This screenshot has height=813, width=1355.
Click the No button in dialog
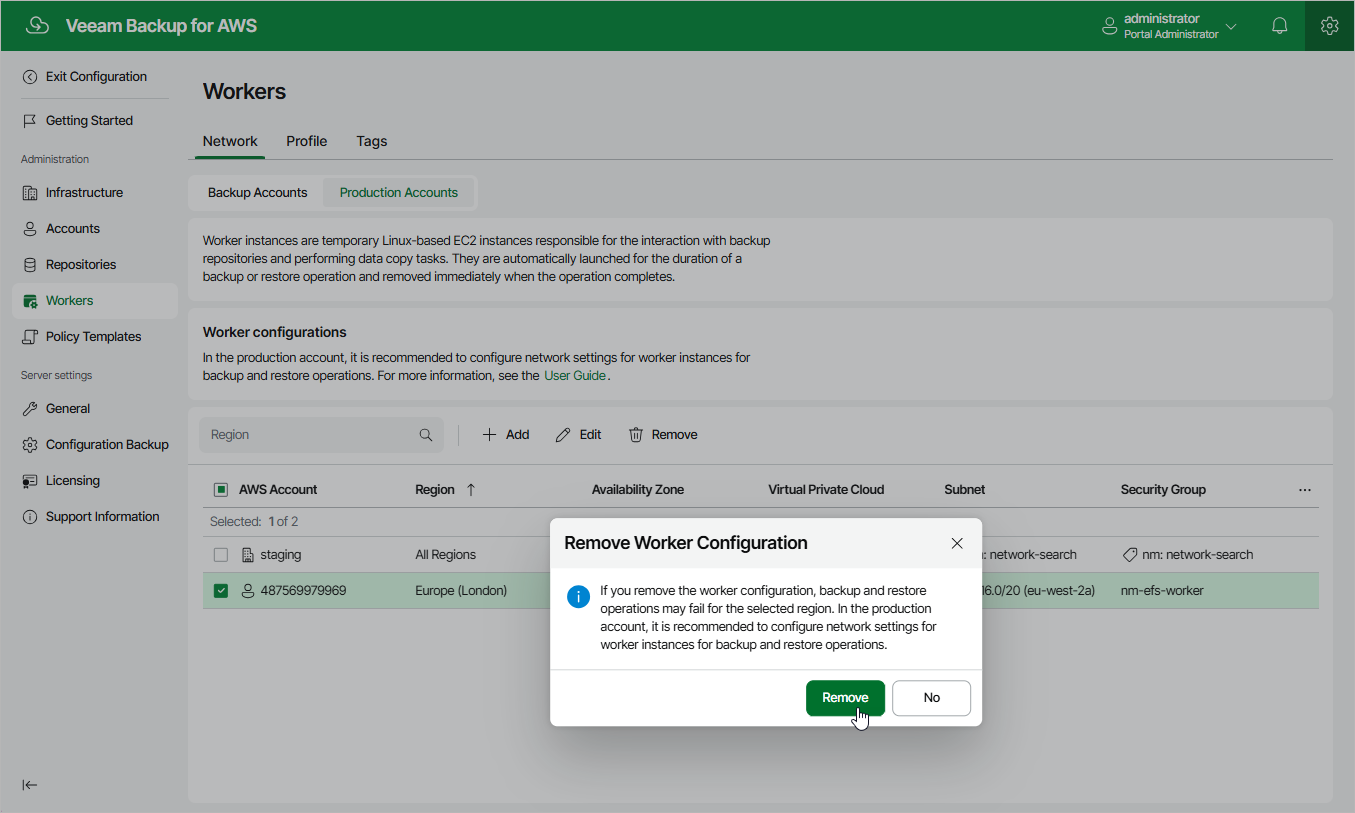pyautogui.click(x=931, y=698)
